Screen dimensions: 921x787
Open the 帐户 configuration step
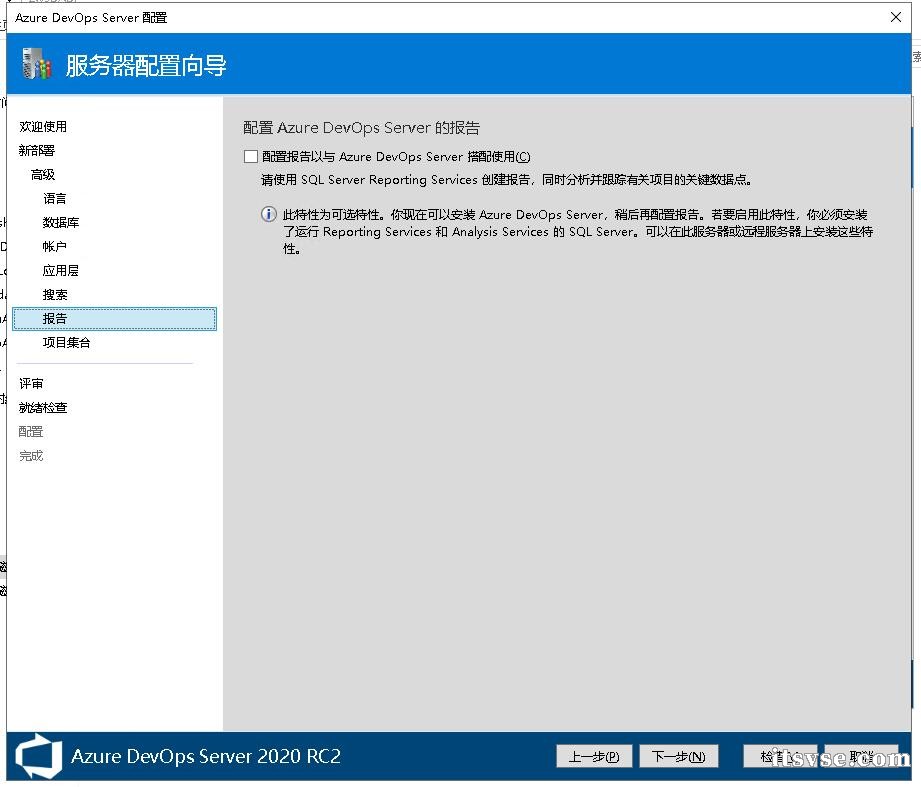[55, 247]
